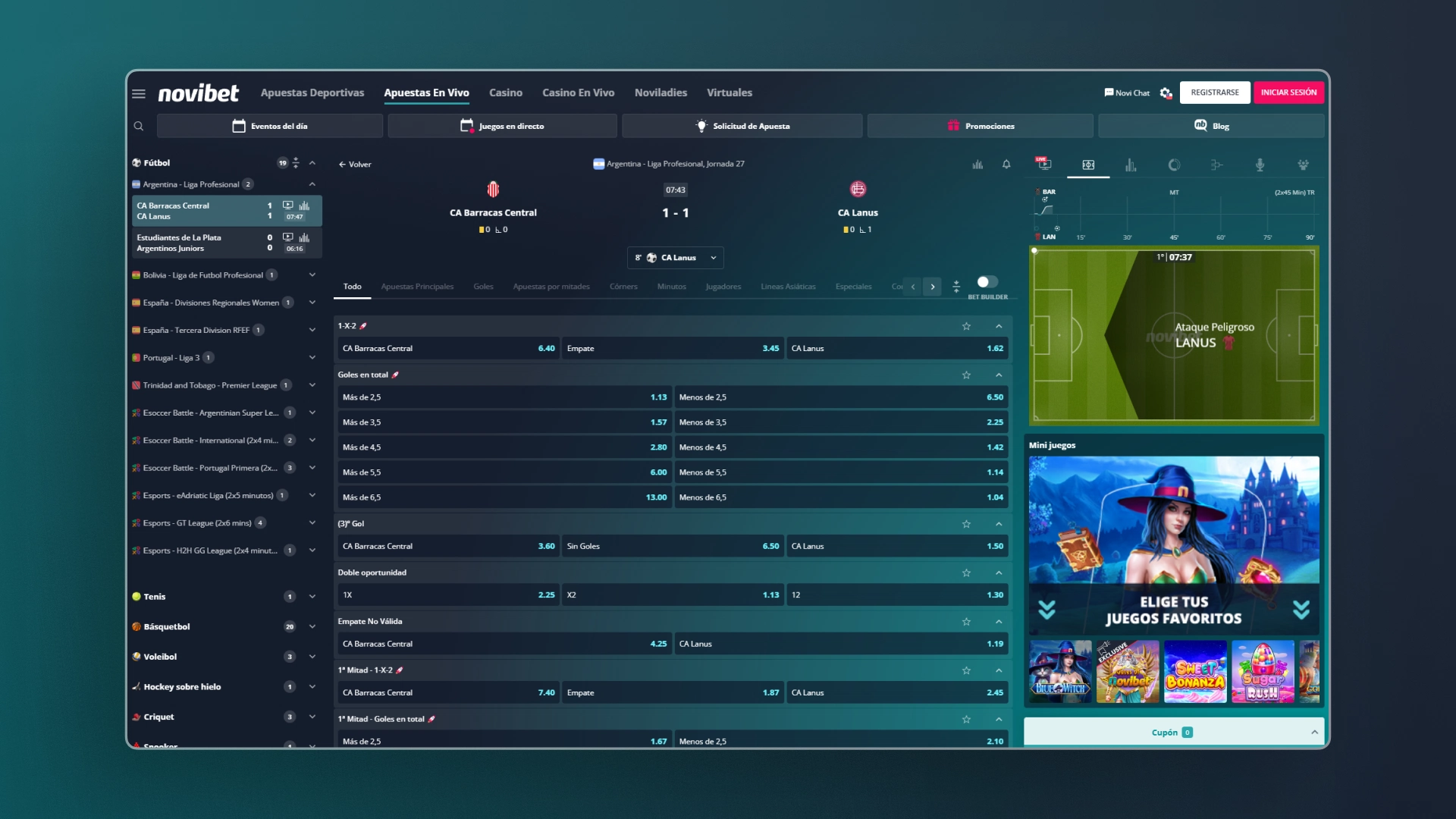The height and width of the screenshot is (819, 1456).
Task: Click the INICIAR SESIÓN button
Action: [1288, 93]
